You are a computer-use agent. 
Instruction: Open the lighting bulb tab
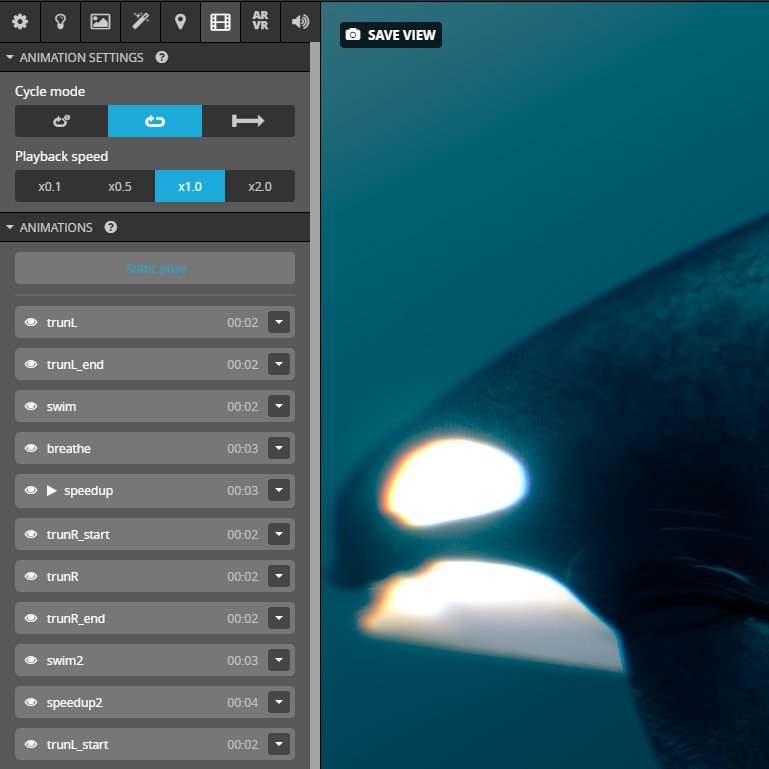pos(60,21)
